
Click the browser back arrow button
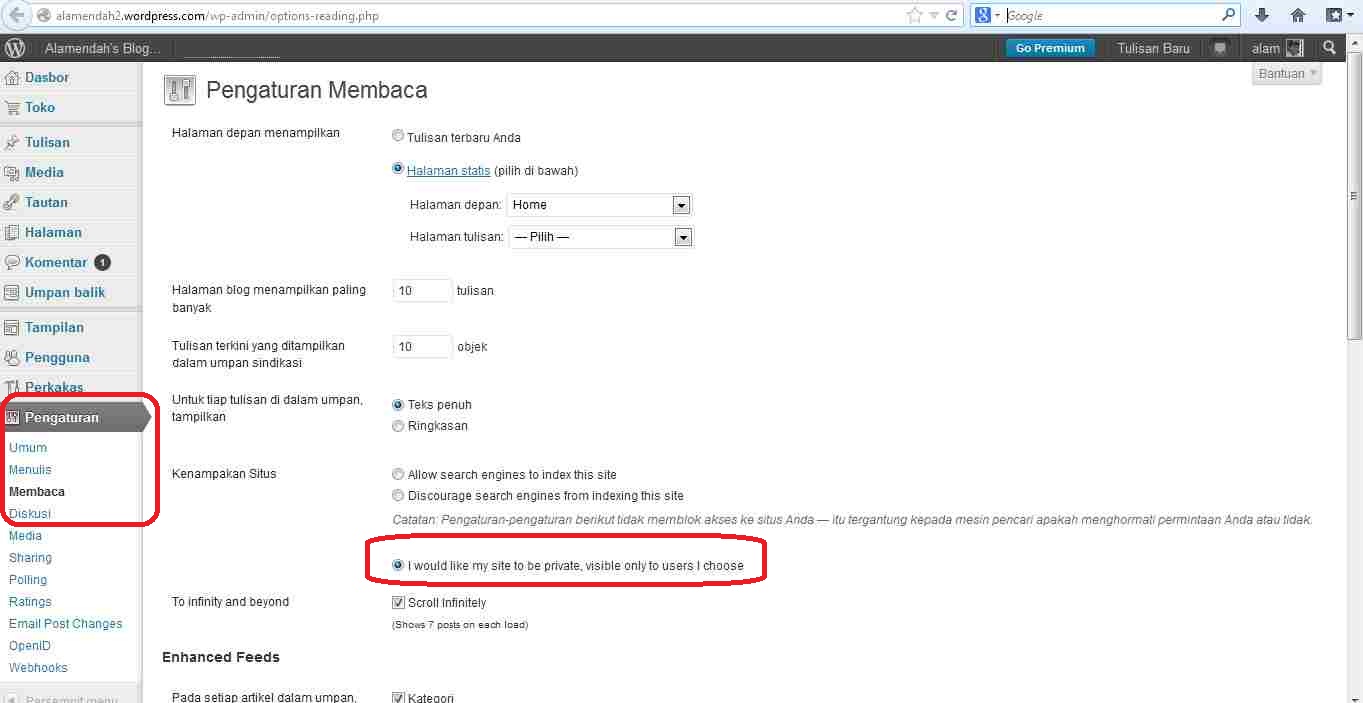click(16, 15)
